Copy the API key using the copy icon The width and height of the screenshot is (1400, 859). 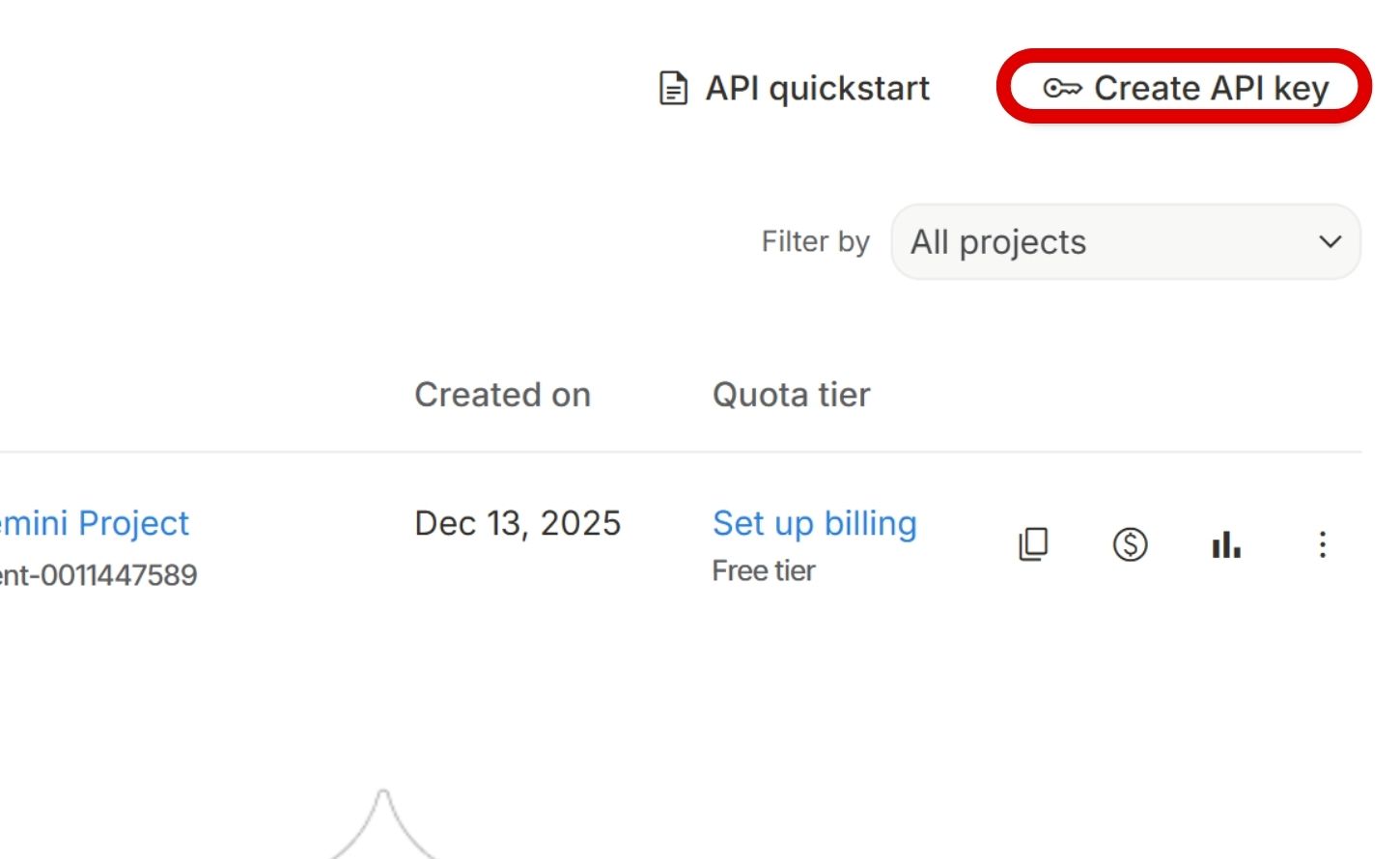click(1033, 544)
